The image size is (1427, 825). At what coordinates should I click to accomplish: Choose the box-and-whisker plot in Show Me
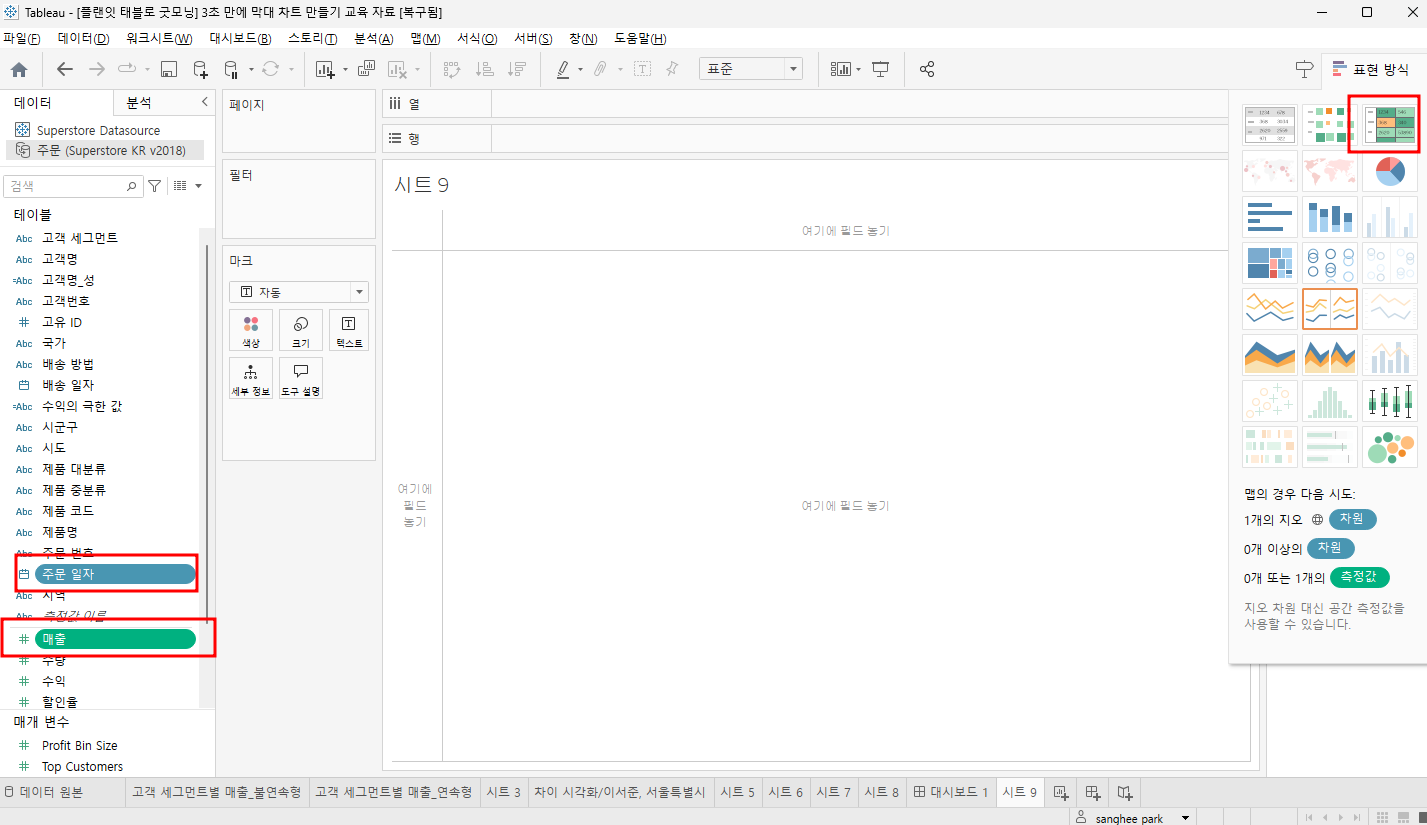point(1390,401)
